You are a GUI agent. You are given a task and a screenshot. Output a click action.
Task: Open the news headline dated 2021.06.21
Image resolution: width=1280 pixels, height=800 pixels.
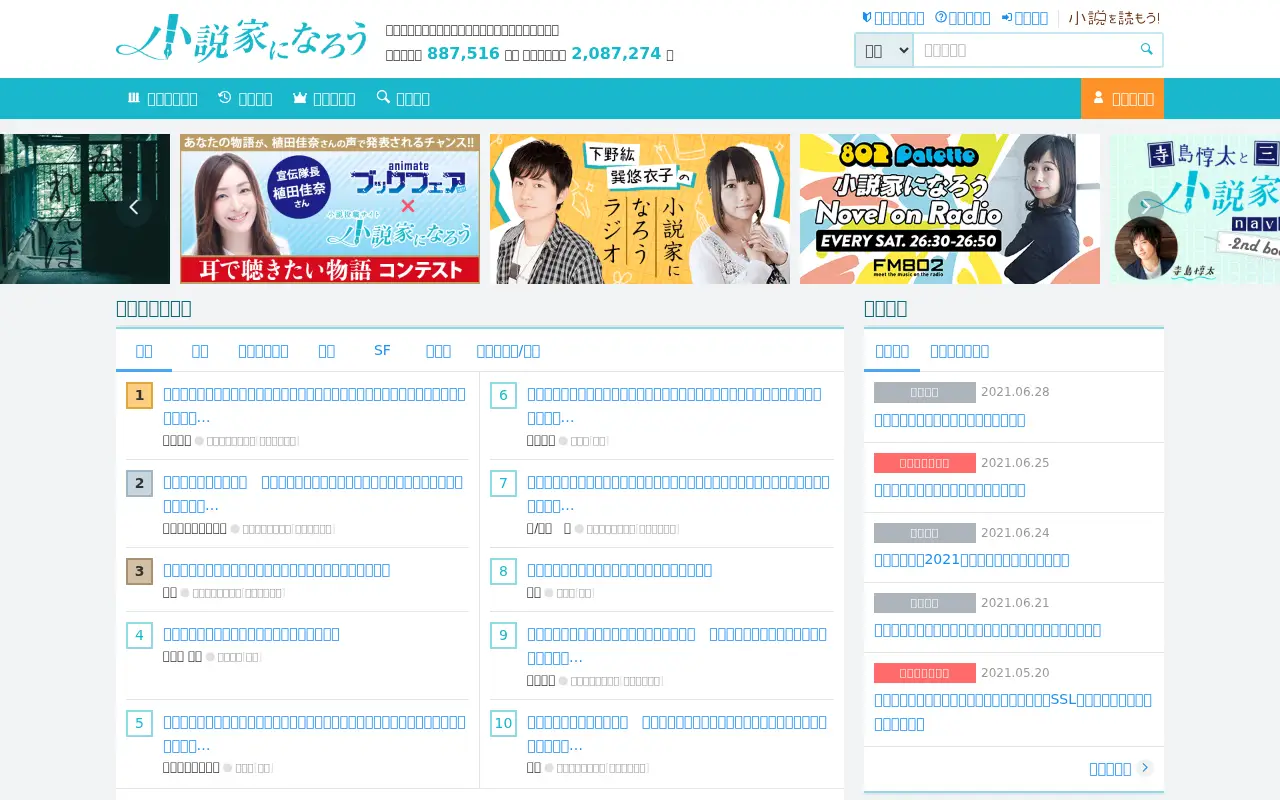[987, 629]
